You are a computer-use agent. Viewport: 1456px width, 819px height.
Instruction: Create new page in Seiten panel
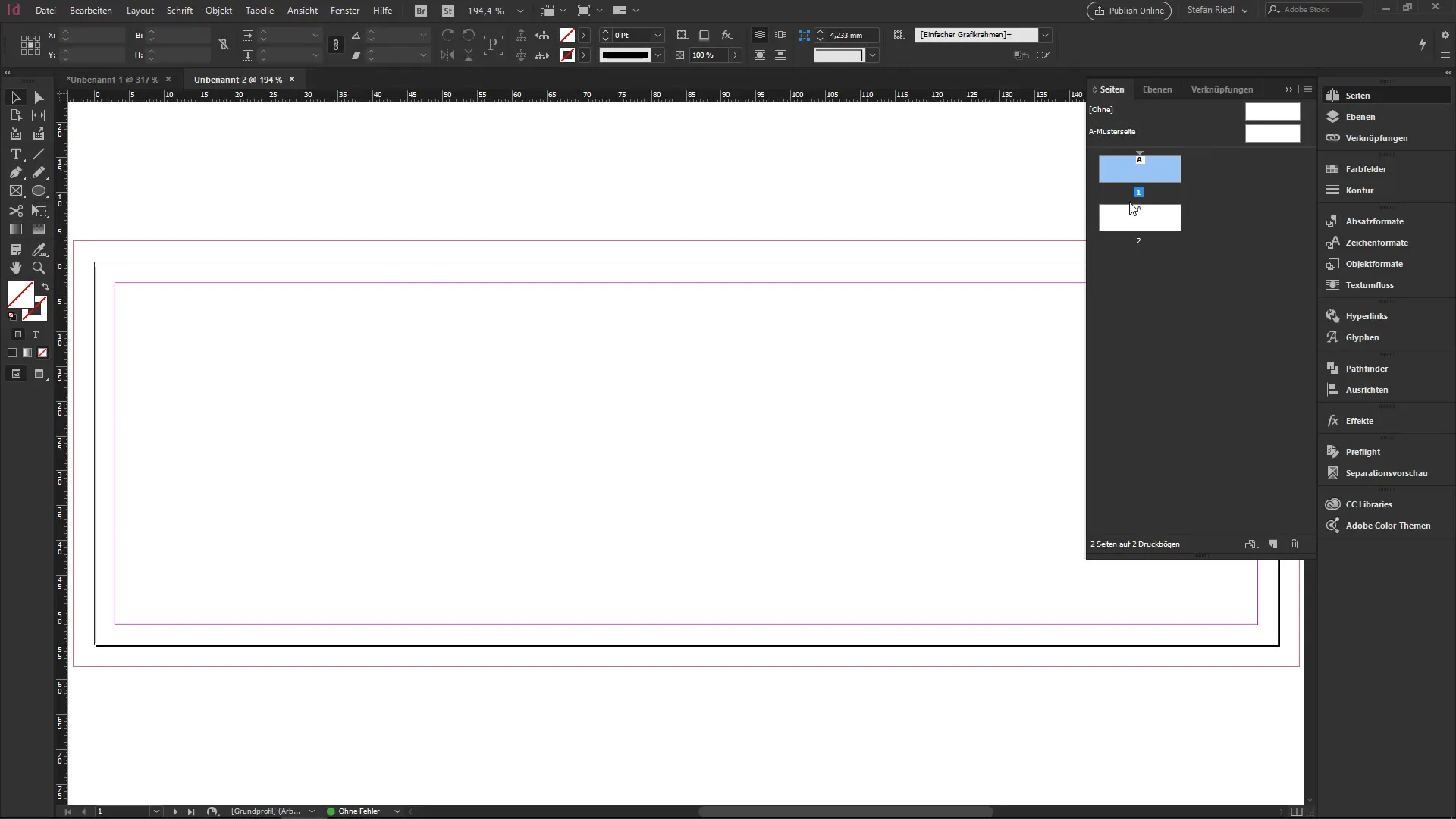(1273, 544)
